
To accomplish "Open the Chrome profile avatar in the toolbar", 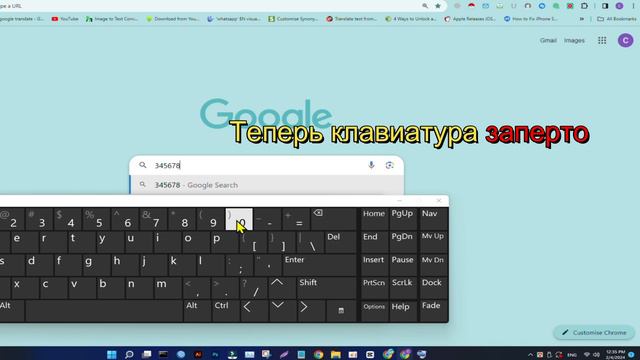I will tap(620, 6).
